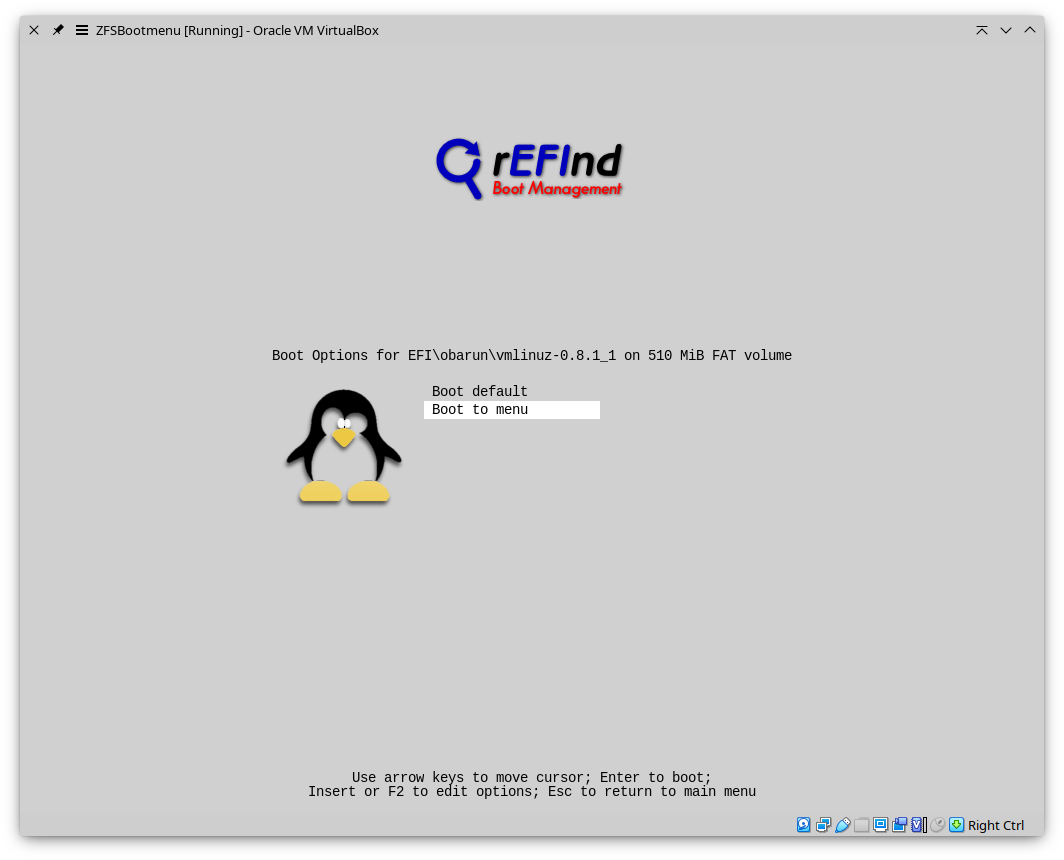Click the USB devices status icon
1064x860 pixels.
tap(842, 825)
